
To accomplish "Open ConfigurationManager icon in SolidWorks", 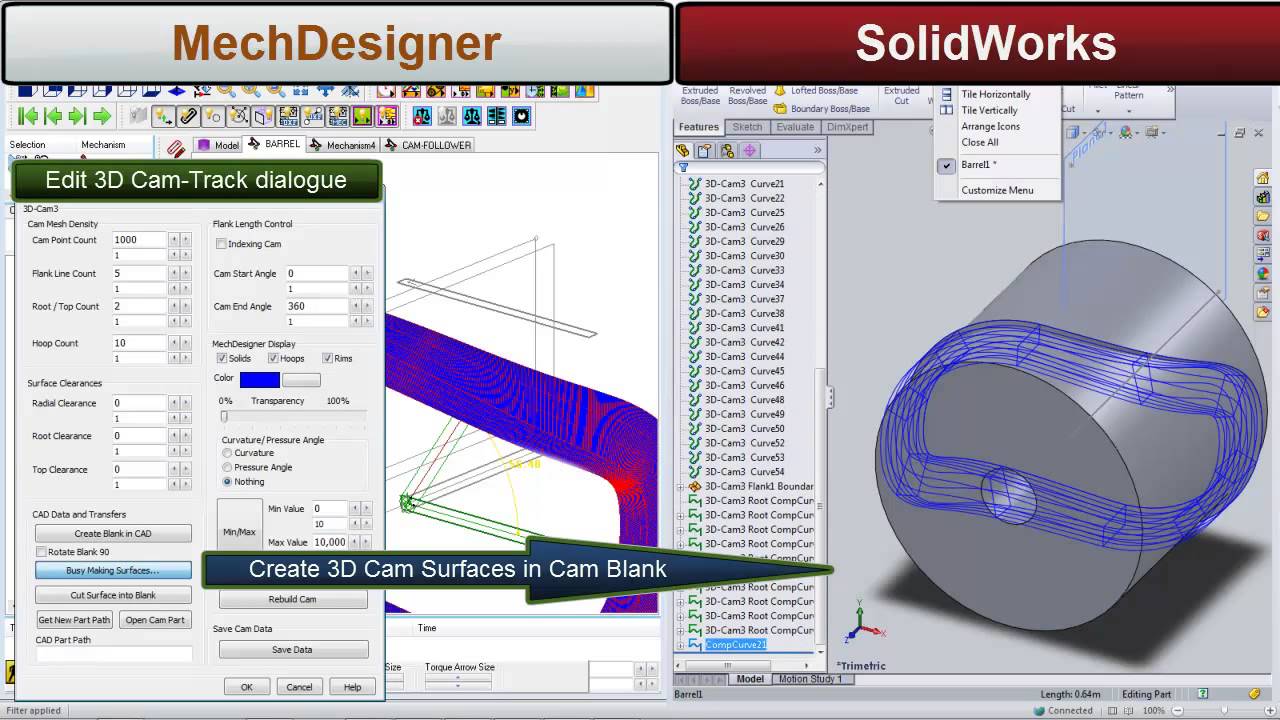I will coord(728,150).
